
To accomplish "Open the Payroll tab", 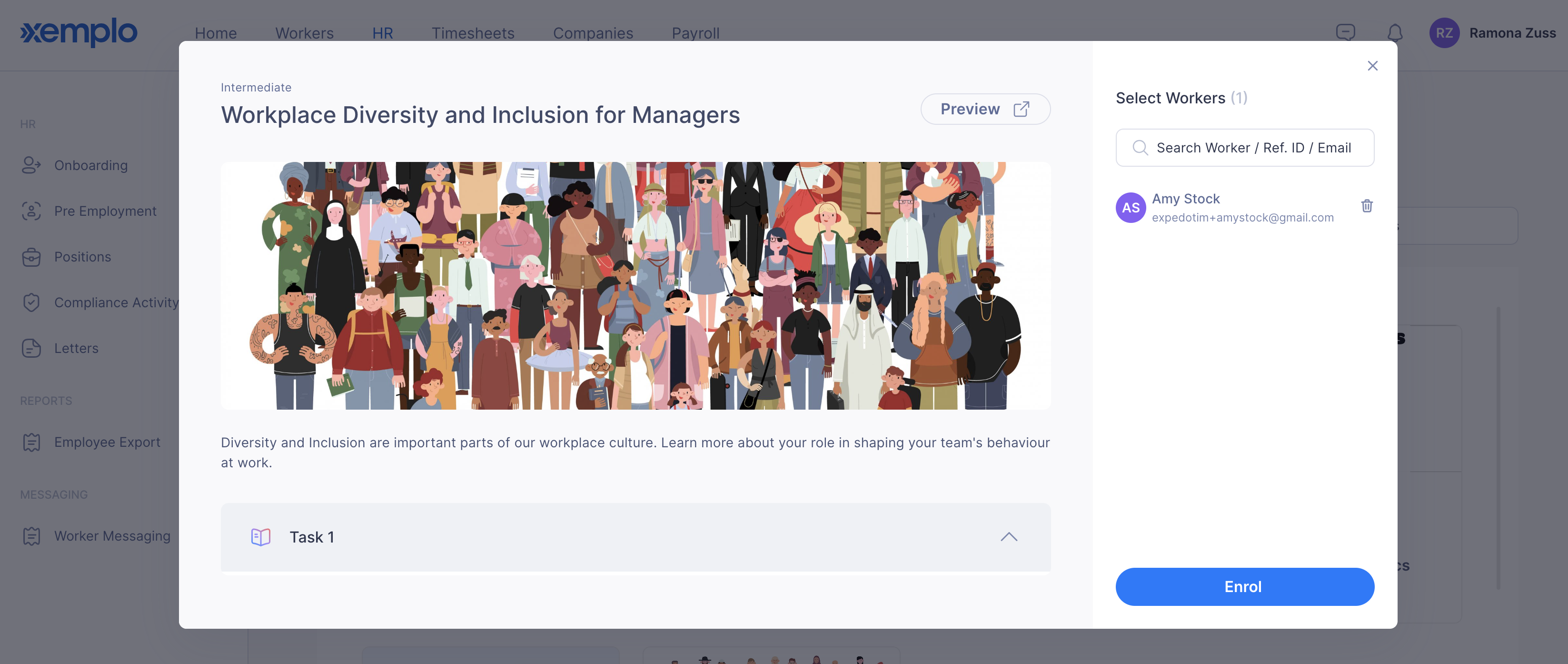I will tap(695, 33).
